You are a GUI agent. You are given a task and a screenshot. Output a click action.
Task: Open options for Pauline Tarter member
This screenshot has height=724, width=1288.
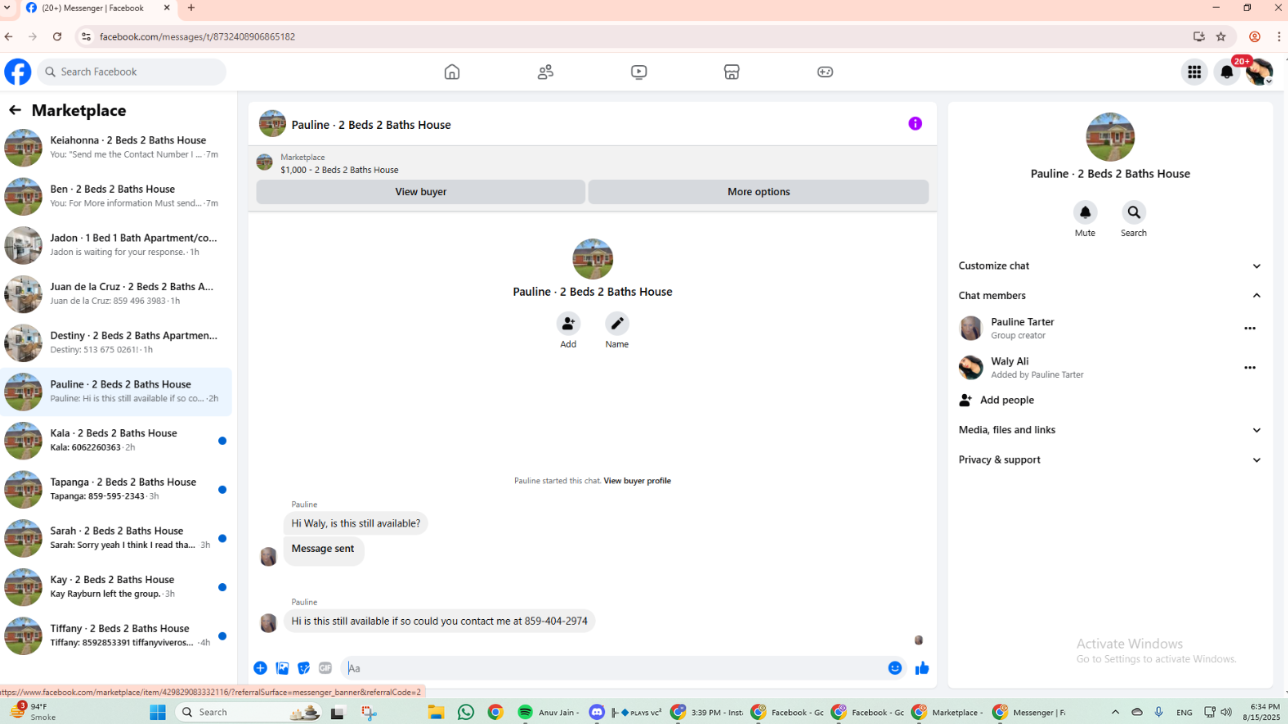pyautogui.click(x=1250, y=328)
